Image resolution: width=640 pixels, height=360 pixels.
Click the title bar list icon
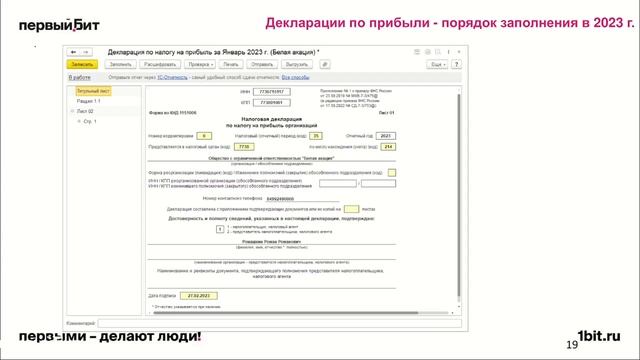pos(417,52)
